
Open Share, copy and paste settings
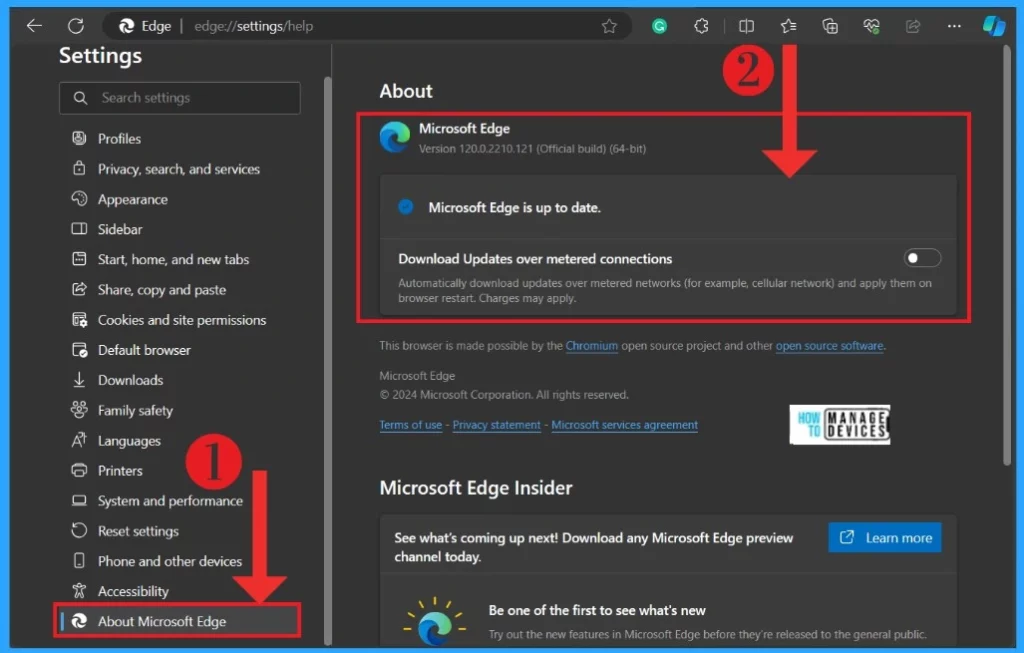pos(162,290)
